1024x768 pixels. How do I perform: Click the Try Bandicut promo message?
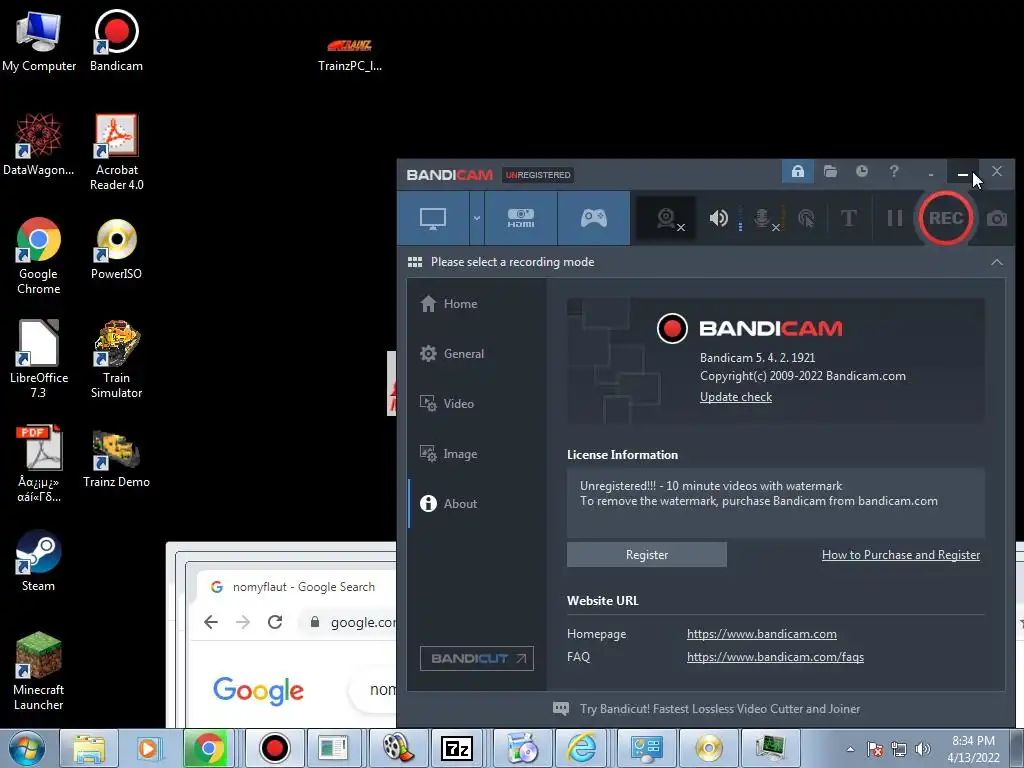tap(719, 709)
